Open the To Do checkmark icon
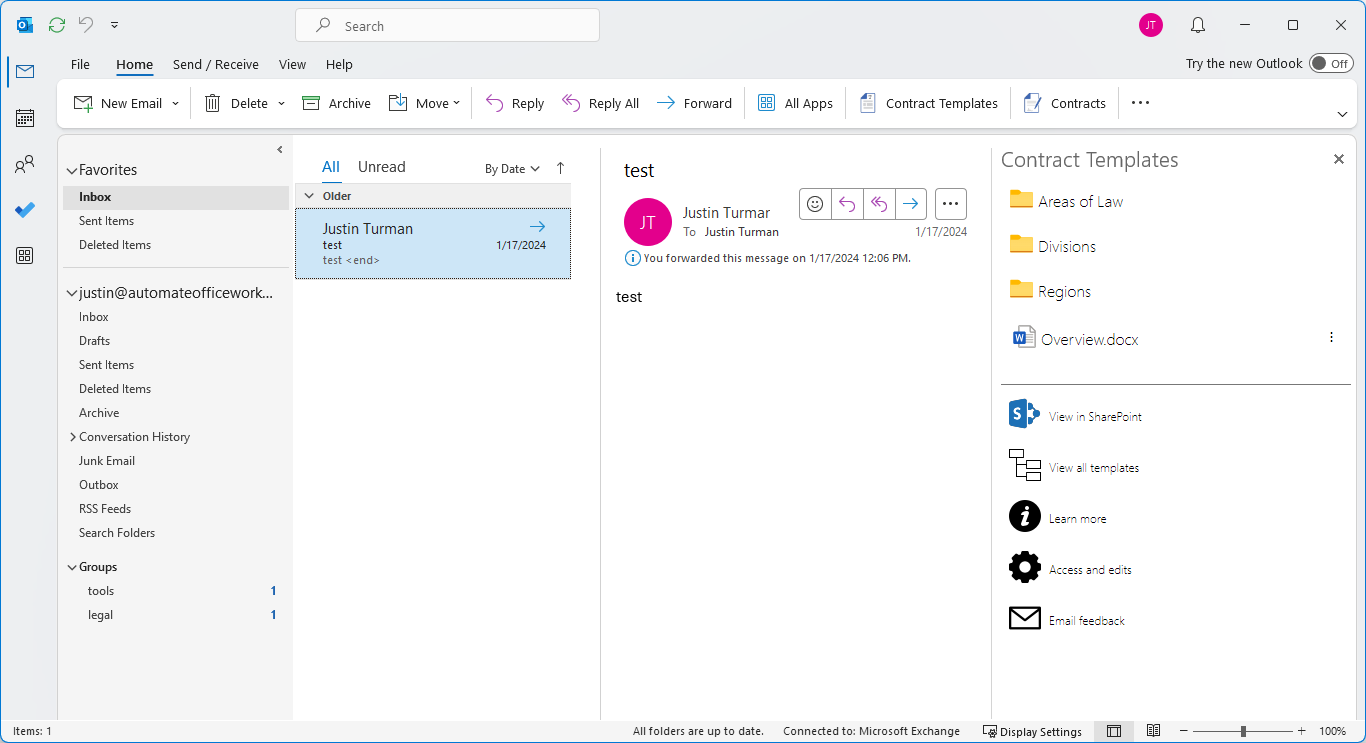This screenshot has height=743, width=1366. [x=25, y=210]
